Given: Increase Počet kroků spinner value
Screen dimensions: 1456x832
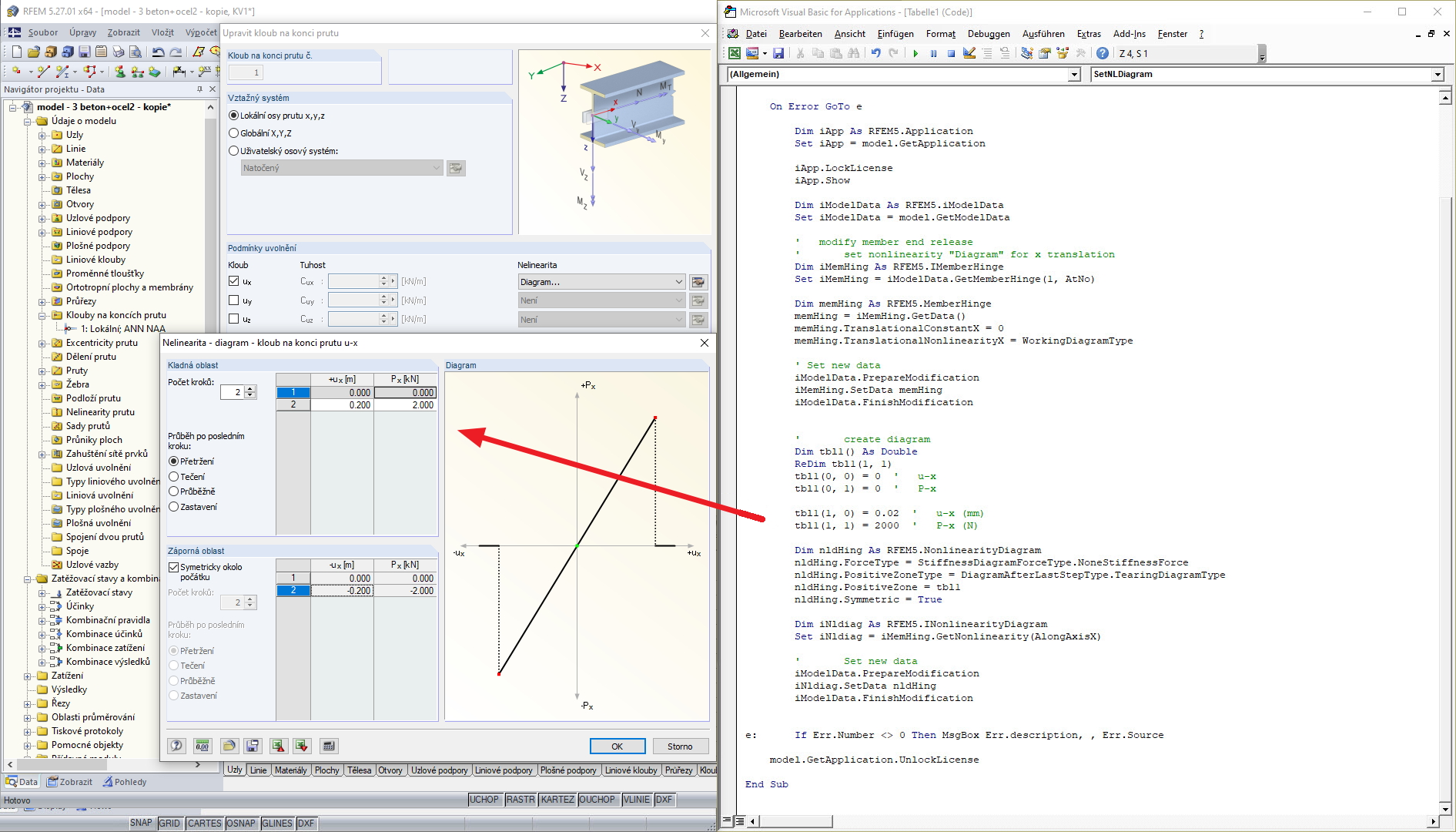Looking at the screenshot, I should point(250,389).
